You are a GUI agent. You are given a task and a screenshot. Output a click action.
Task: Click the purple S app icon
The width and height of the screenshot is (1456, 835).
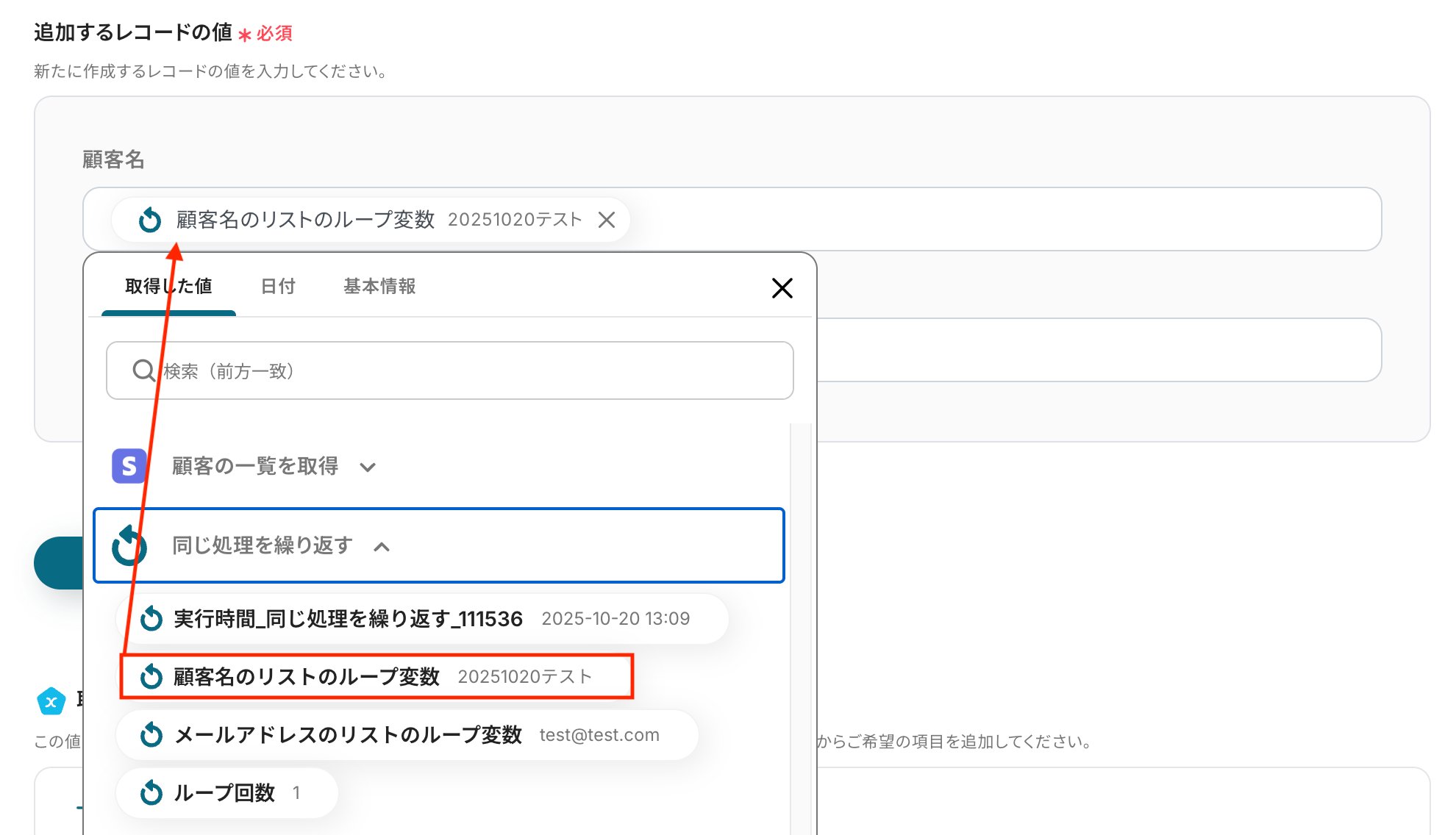point(129,466)
